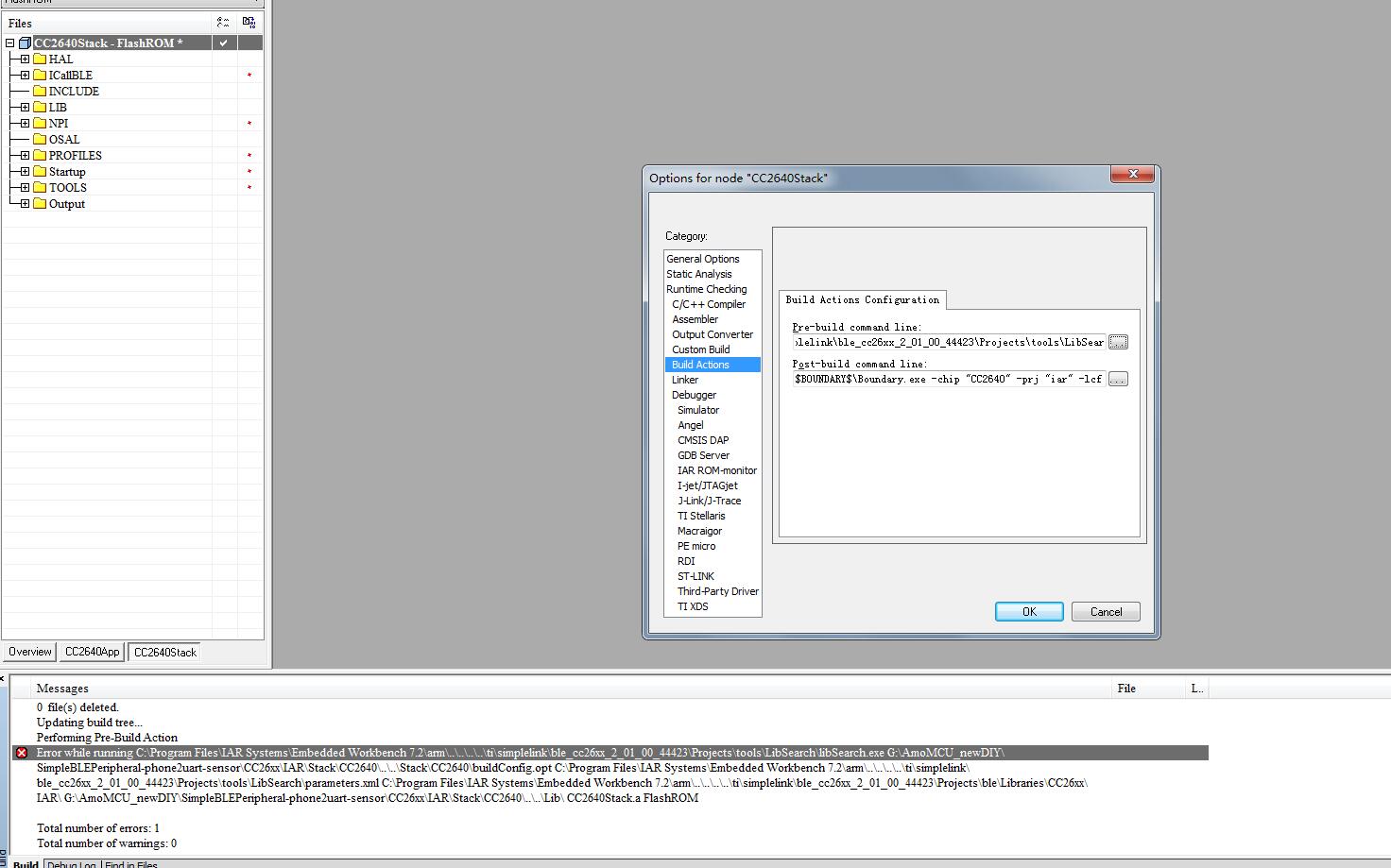This screenshot has height=868, width=1391.
Task: Click the NPI folder icon
Action: click(40, 124)
